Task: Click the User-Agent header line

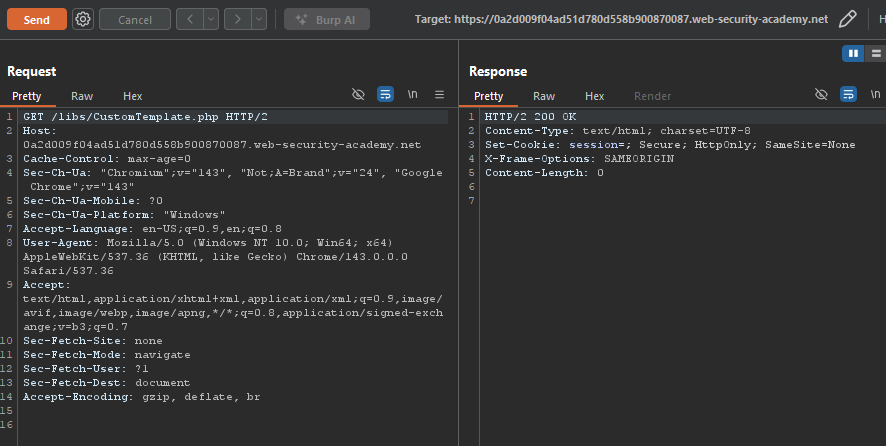Action: (215, 256)
